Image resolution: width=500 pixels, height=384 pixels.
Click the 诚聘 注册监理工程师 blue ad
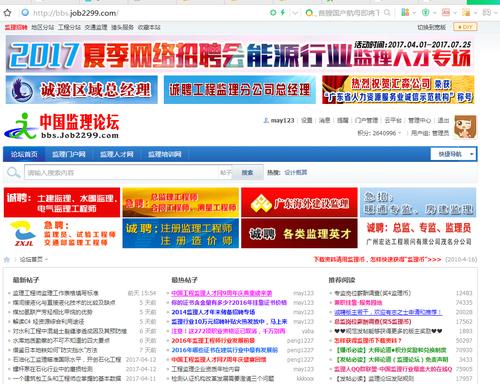181,233
